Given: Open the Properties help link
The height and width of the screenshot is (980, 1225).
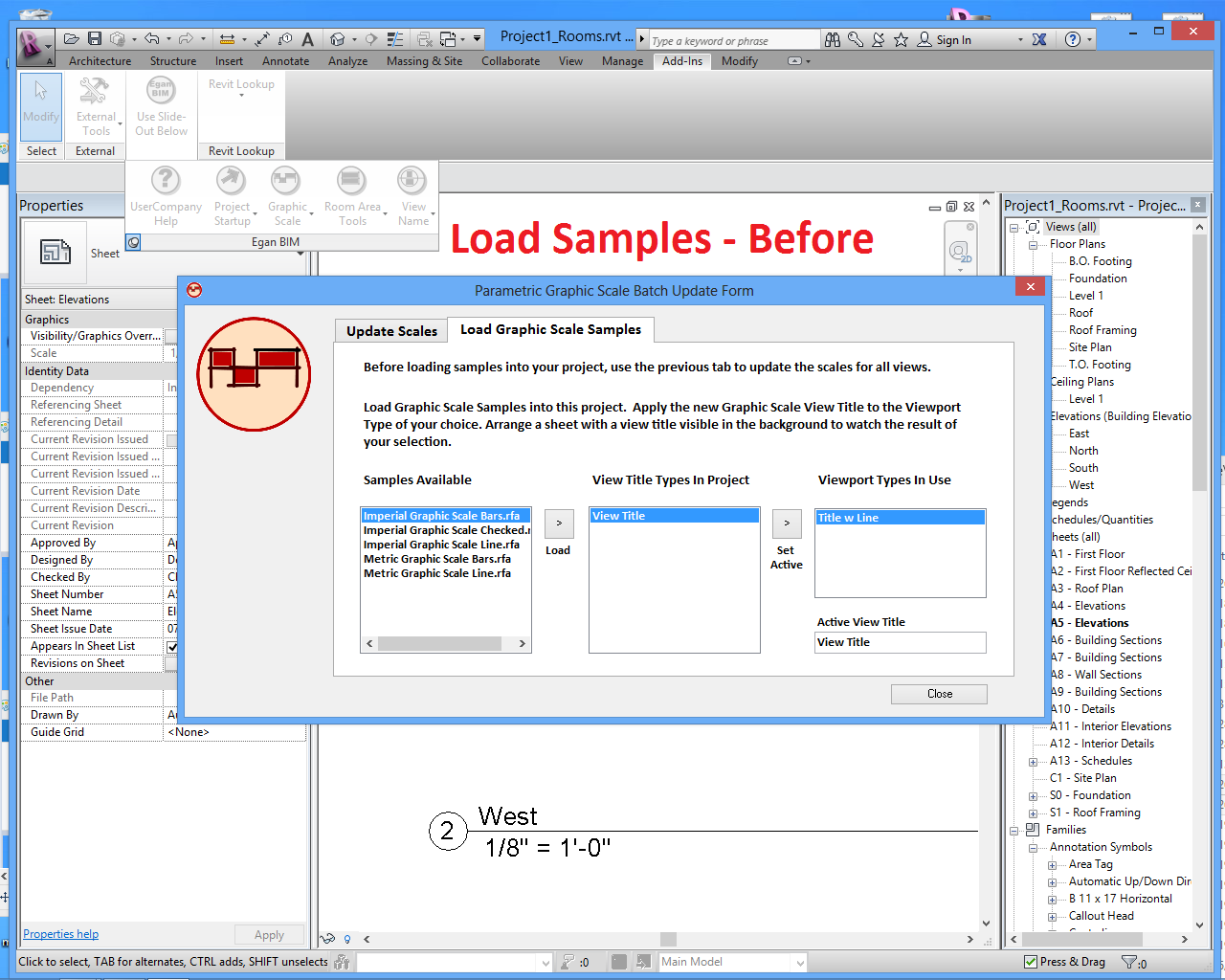Looking at the screenshot, I should coord(60,934).
